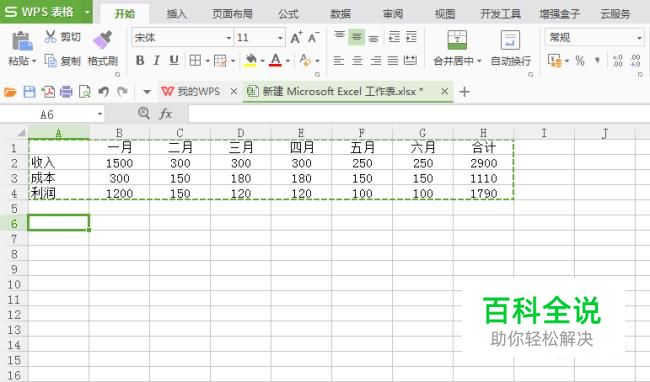Export to PDF icon
650x382 pixels.
[x=48, y=92]
